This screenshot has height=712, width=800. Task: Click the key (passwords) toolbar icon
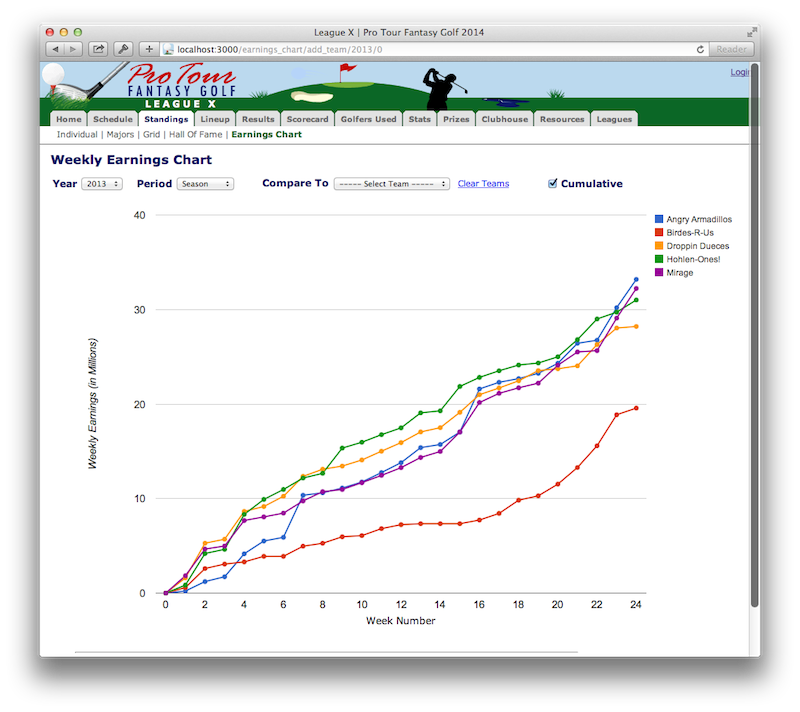click(124, 48)
